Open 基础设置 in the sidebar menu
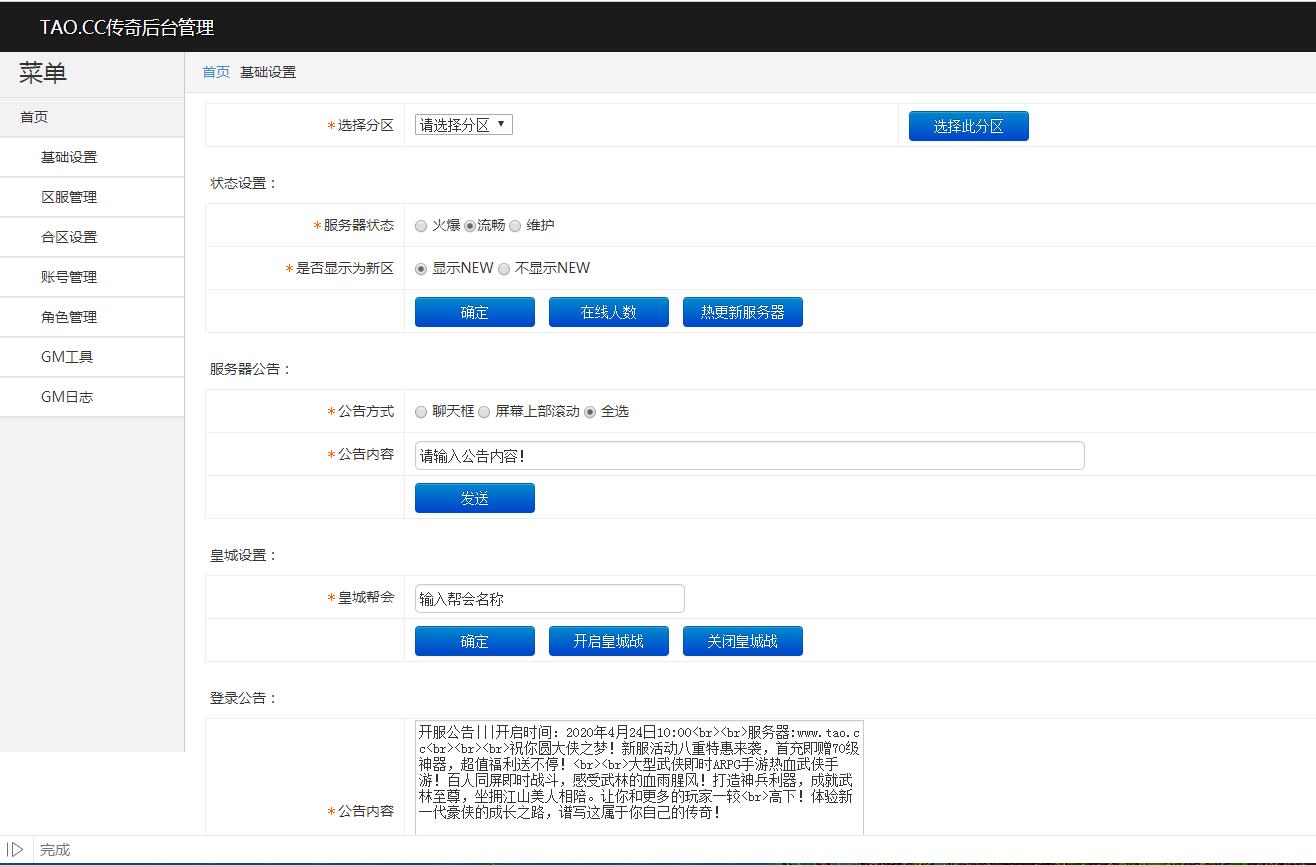 pos(69,157)
